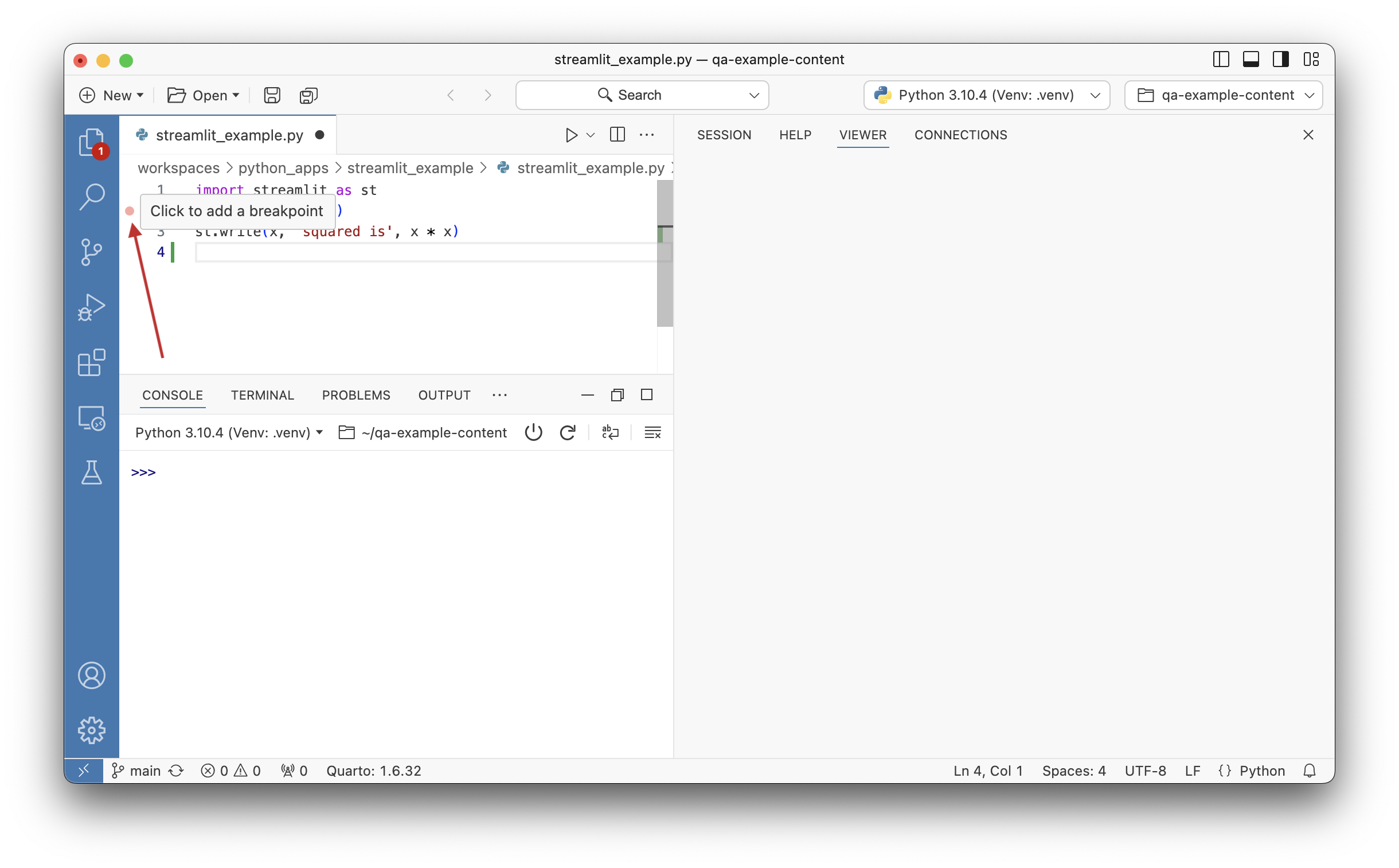Viewport: 1399px width, 868px height.
Task: Open the Extensions view
Action: (92, 362)
